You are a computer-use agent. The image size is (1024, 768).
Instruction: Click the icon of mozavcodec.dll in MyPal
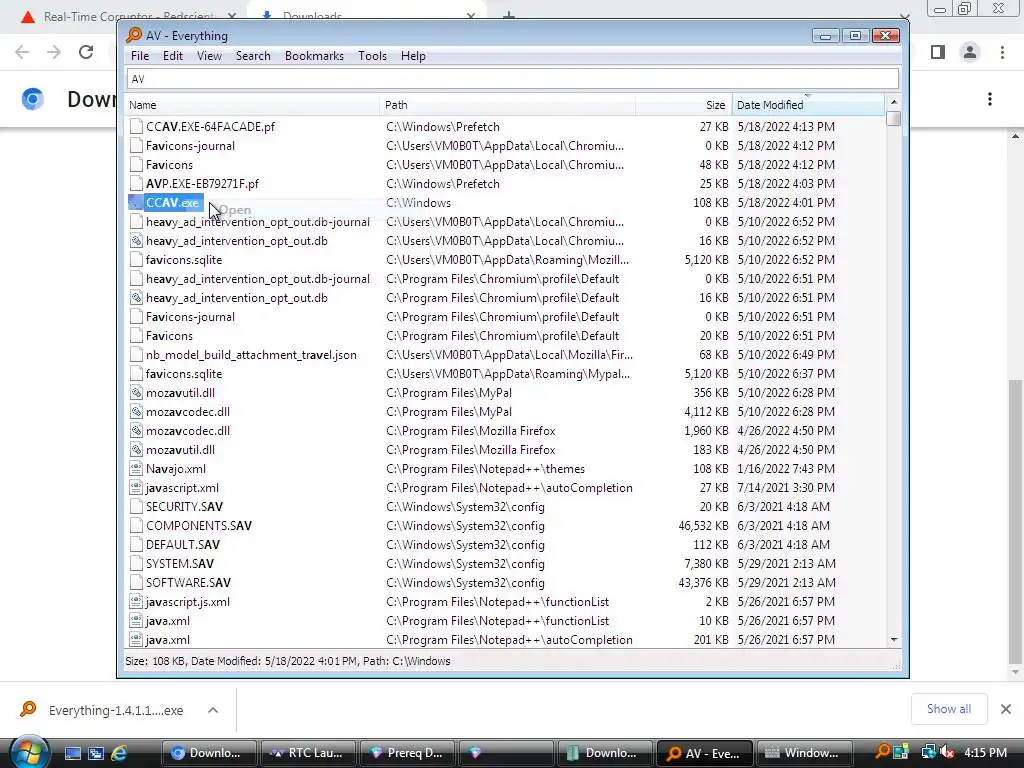[x=136, y=411]
